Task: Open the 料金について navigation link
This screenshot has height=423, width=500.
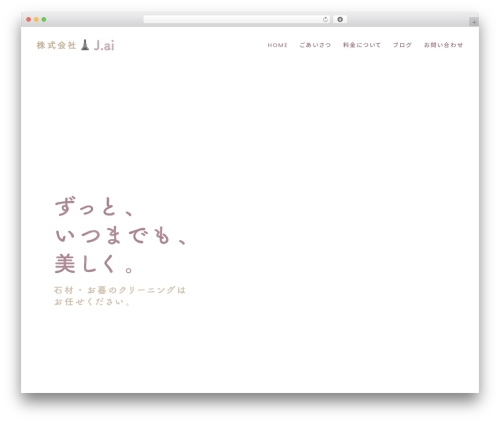Action: 362,45
